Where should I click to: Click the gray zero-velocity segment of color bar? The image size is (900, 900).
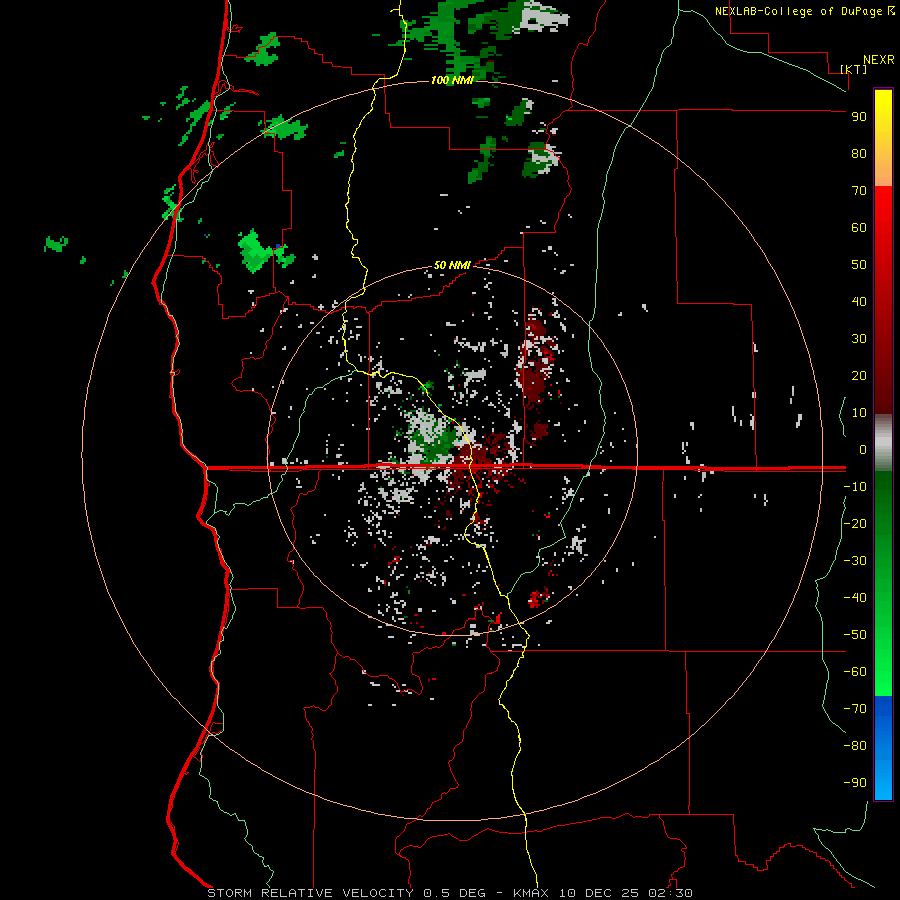(883, 443)
